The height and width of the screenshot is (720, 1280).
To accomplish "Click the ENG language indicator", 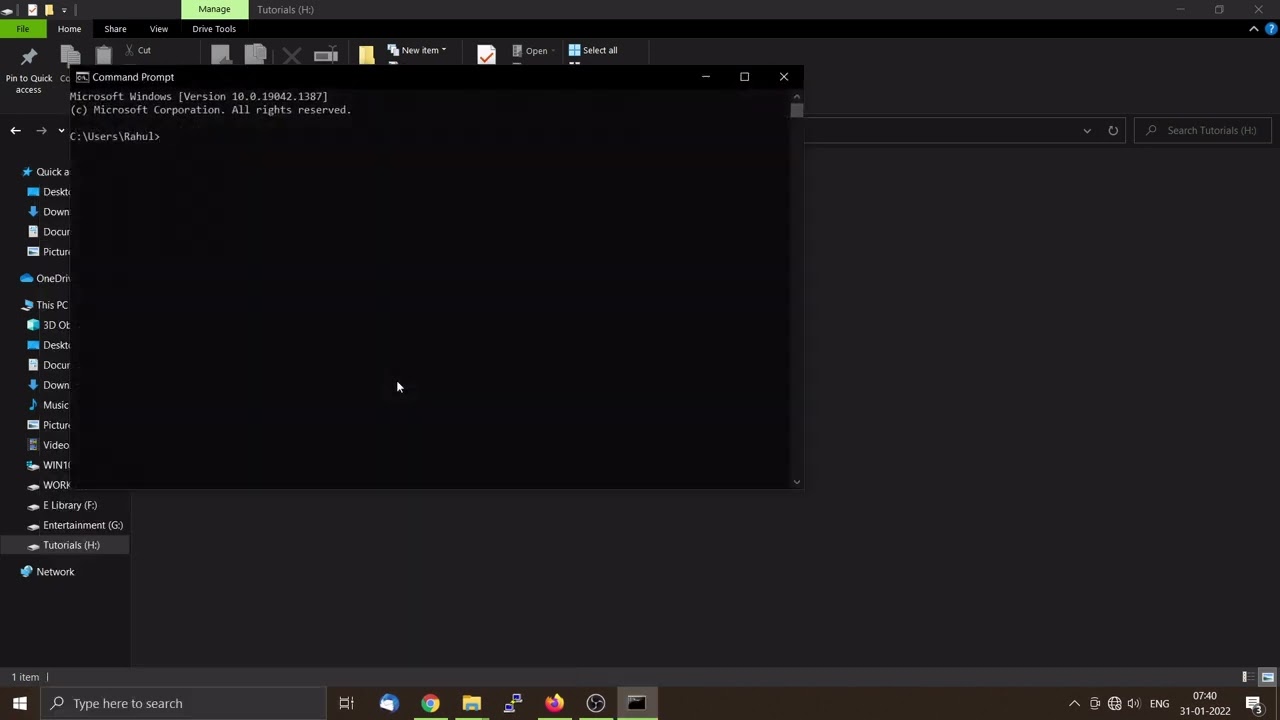I will click(x=1159, y=703).
